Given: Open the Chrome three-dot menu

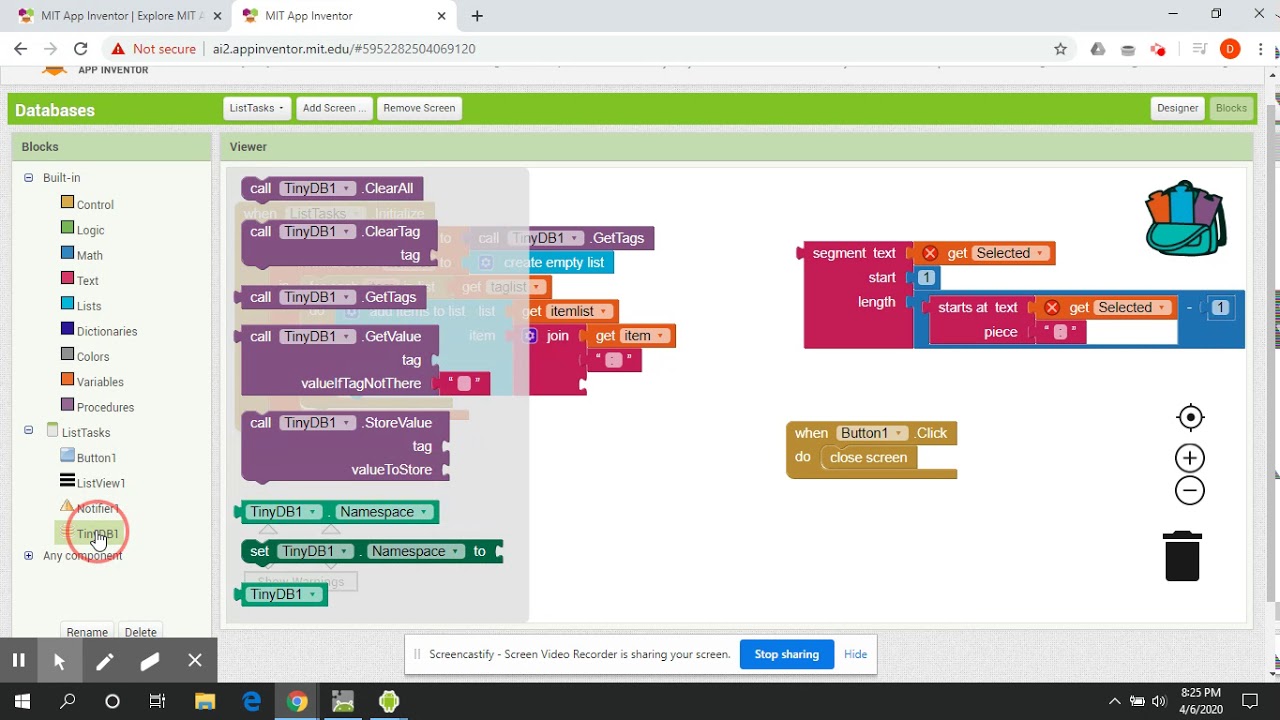Looking at the screenshot, I should point(1260,48).
